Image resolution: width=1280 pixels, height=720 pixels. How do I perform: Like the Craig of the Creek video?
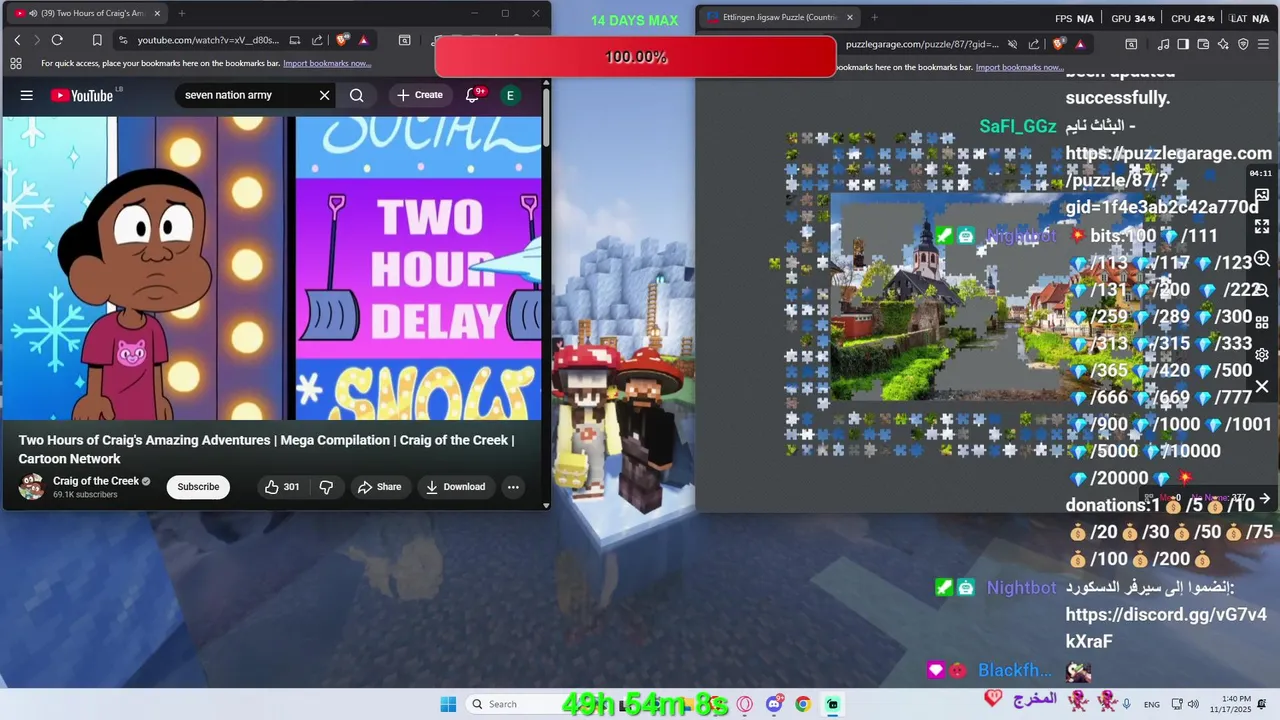(x=282, y=487)
